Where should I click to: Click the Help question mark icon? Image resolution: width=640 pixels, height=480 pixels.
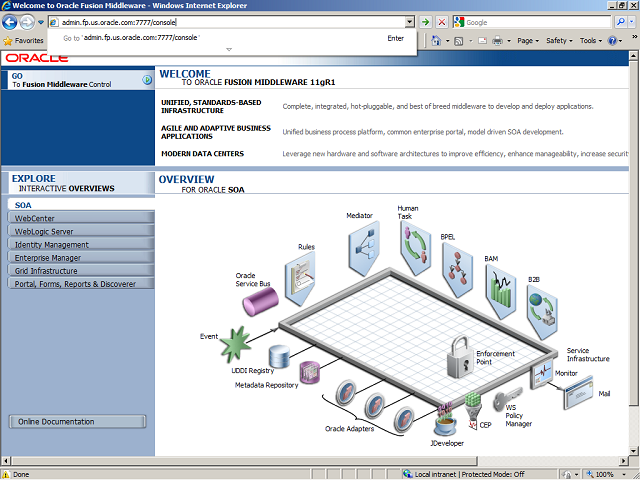click(x=612, y=41)
